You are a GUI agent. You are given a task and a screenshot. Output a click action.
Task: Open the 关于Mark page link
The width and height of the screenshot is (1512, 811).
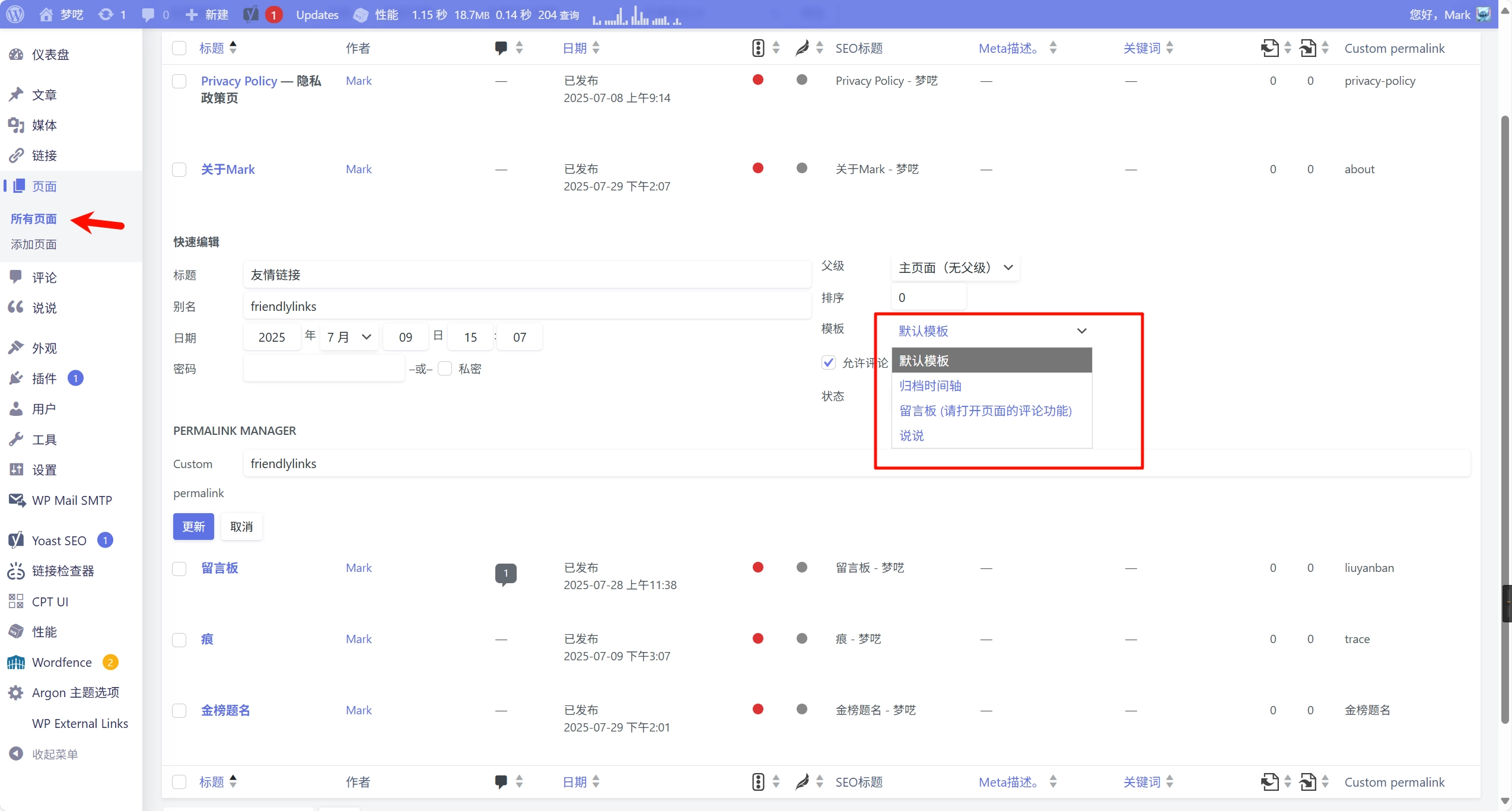coord(228,170)
